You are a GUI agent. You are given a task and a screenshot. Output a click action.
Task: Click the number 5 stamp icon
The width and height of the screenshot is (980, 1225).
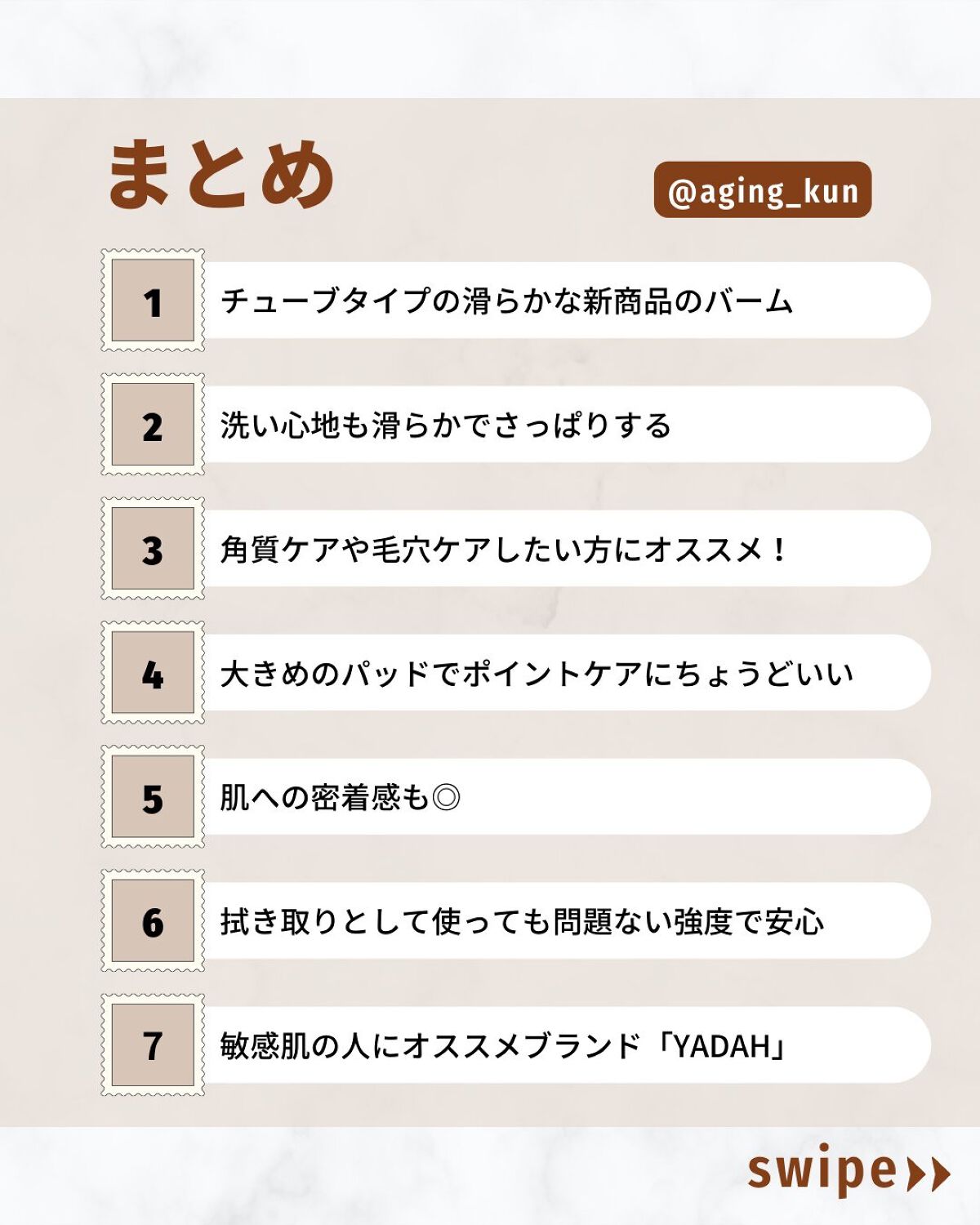pyautogui.click(x=153, y=797)
